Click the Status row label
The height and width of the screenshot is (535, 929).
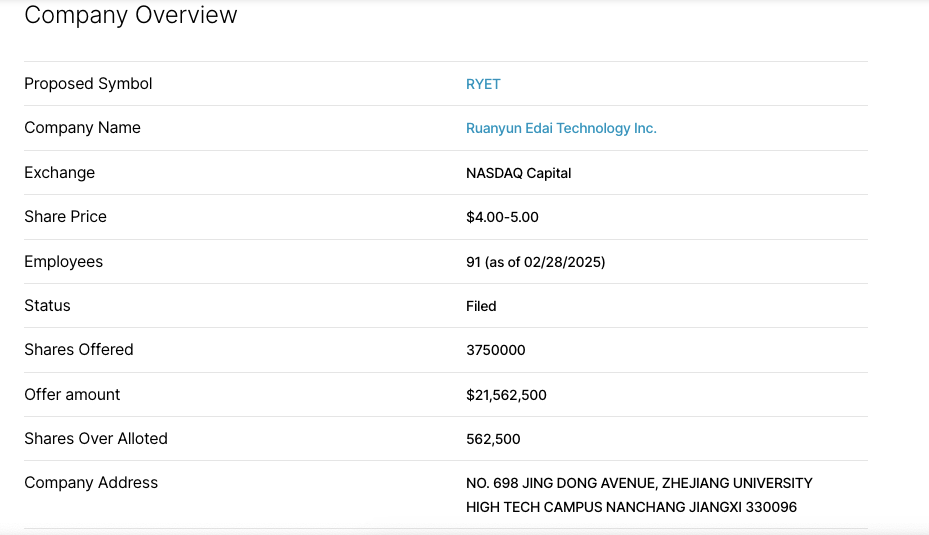[47, 305]
